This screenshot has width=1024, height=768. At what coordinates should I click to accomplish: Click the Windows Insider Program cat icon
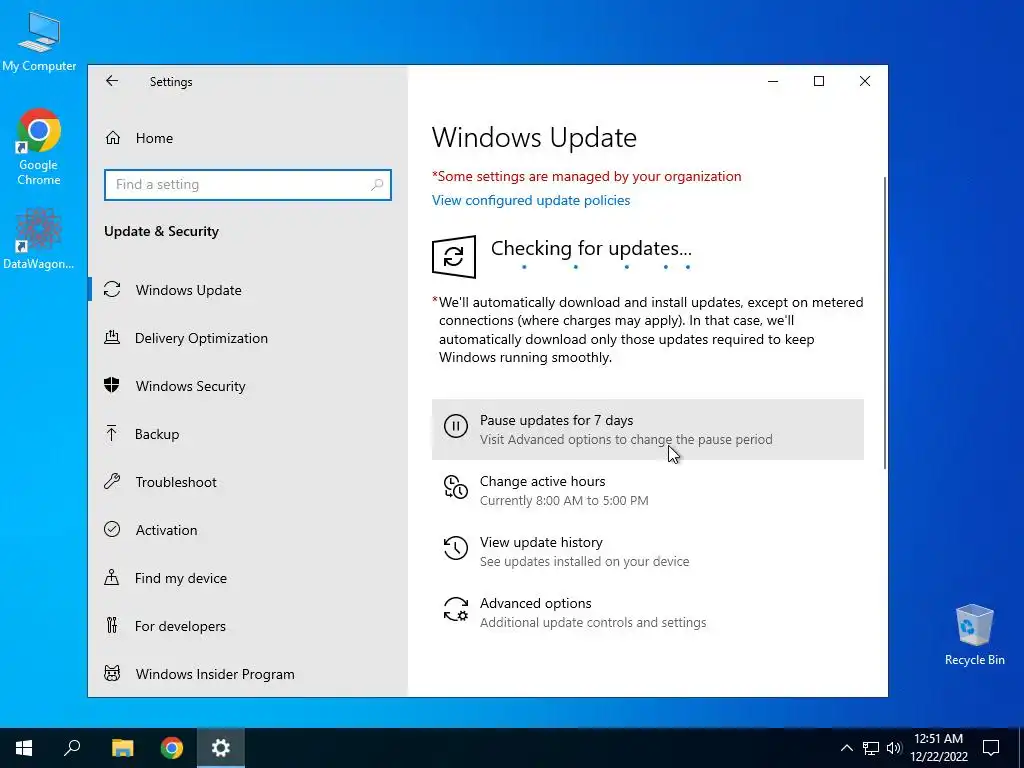(112, 673)
